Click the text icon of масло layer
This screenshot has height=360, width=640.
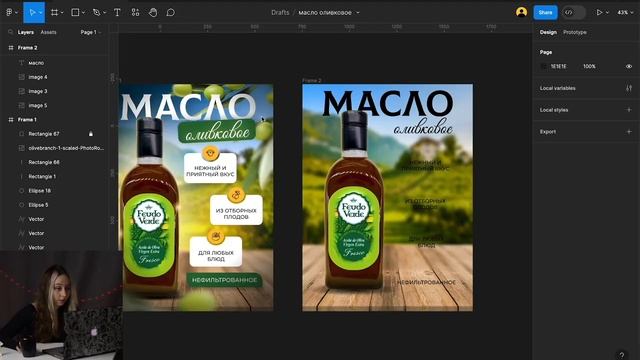pos(22,63)
